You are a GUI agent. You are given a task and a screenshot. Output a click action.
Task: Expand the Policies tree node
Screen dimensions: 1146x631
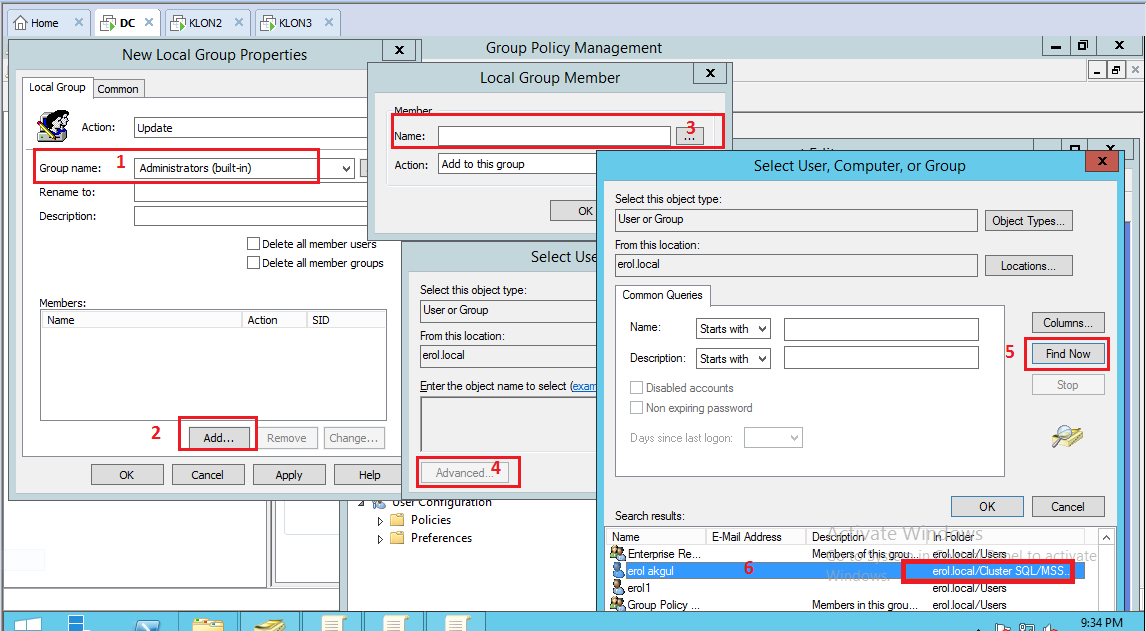point(380,521)
